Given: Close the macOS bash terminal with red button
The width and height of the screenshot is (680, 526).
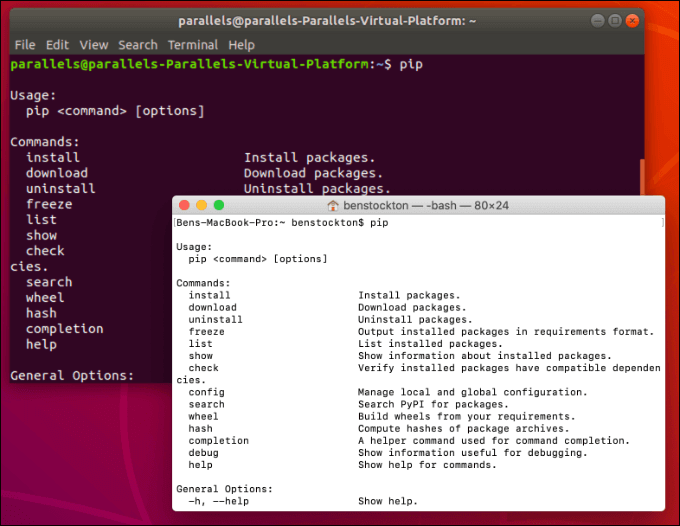Looking at the screenshot, I should 184,205.
